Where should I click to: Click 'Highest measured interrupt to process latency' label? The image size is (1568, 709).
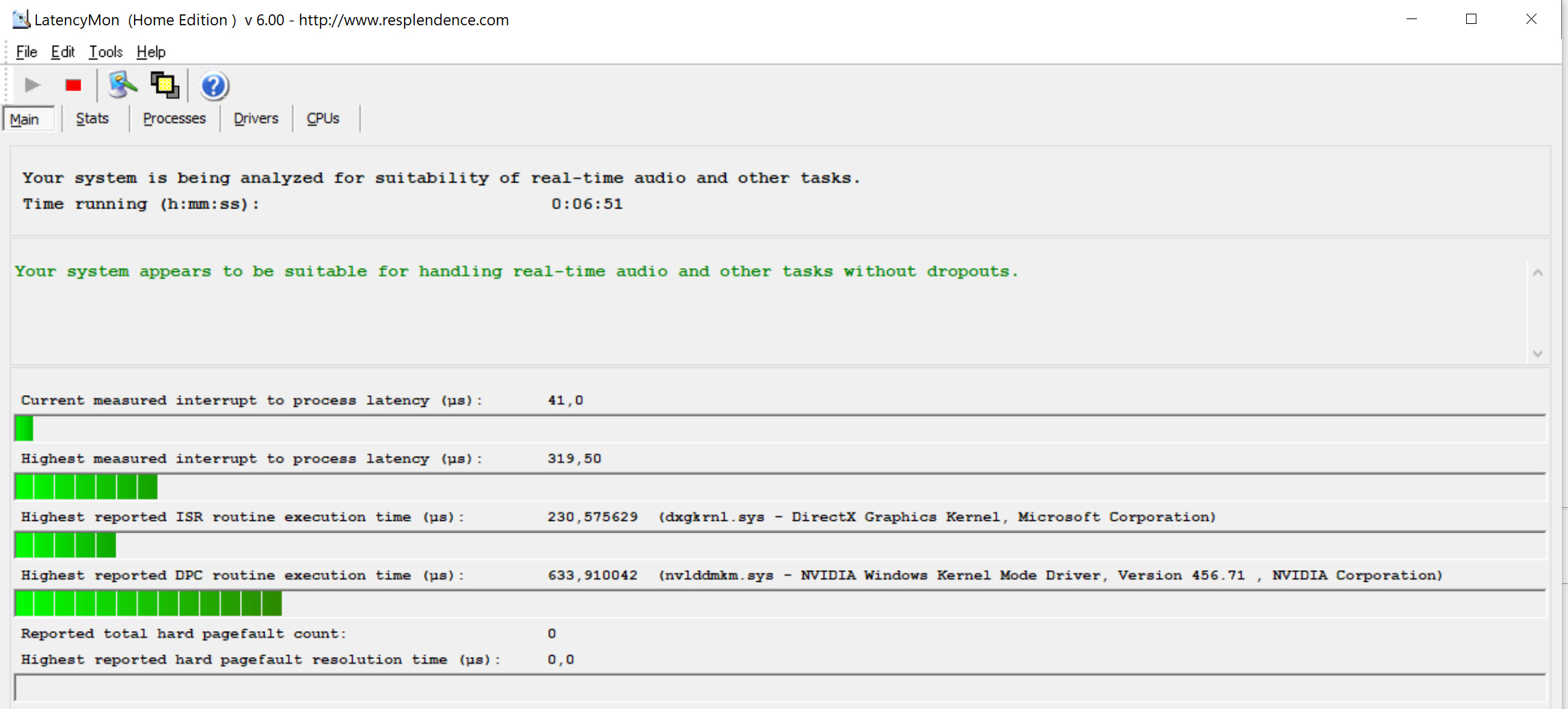(x=252, y=458)
